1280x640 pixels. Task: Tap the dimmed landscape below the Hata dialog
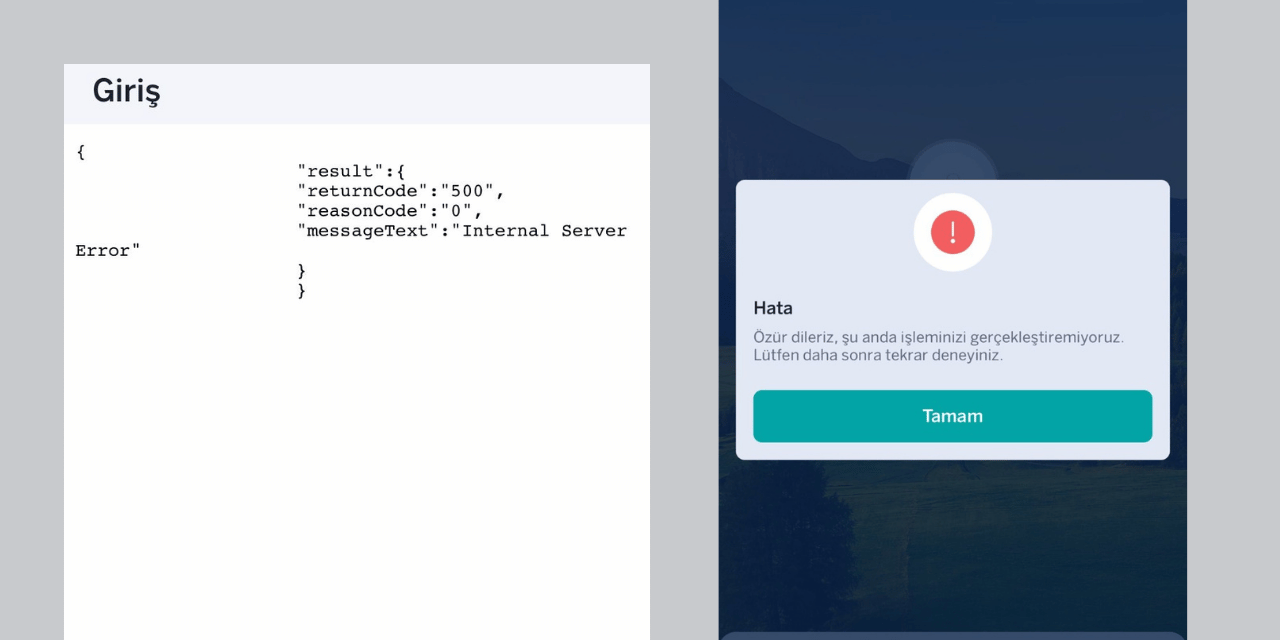click(952, 540)
